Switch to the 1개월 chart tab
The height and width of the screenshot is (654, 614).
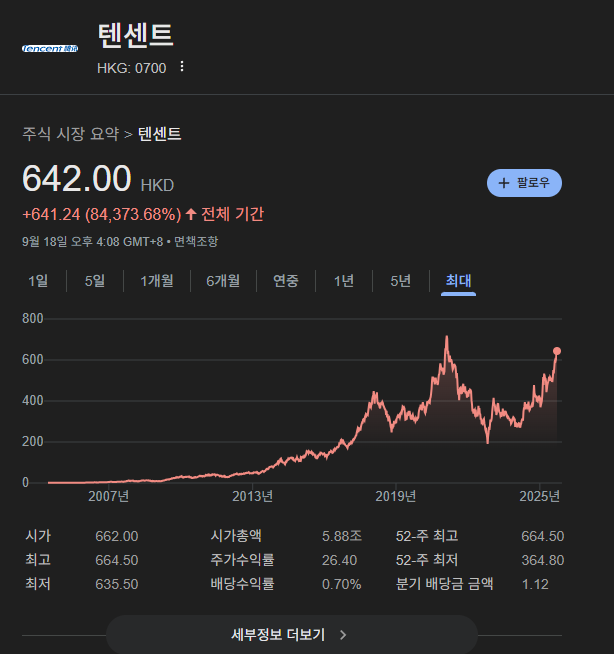coord(157,281)
